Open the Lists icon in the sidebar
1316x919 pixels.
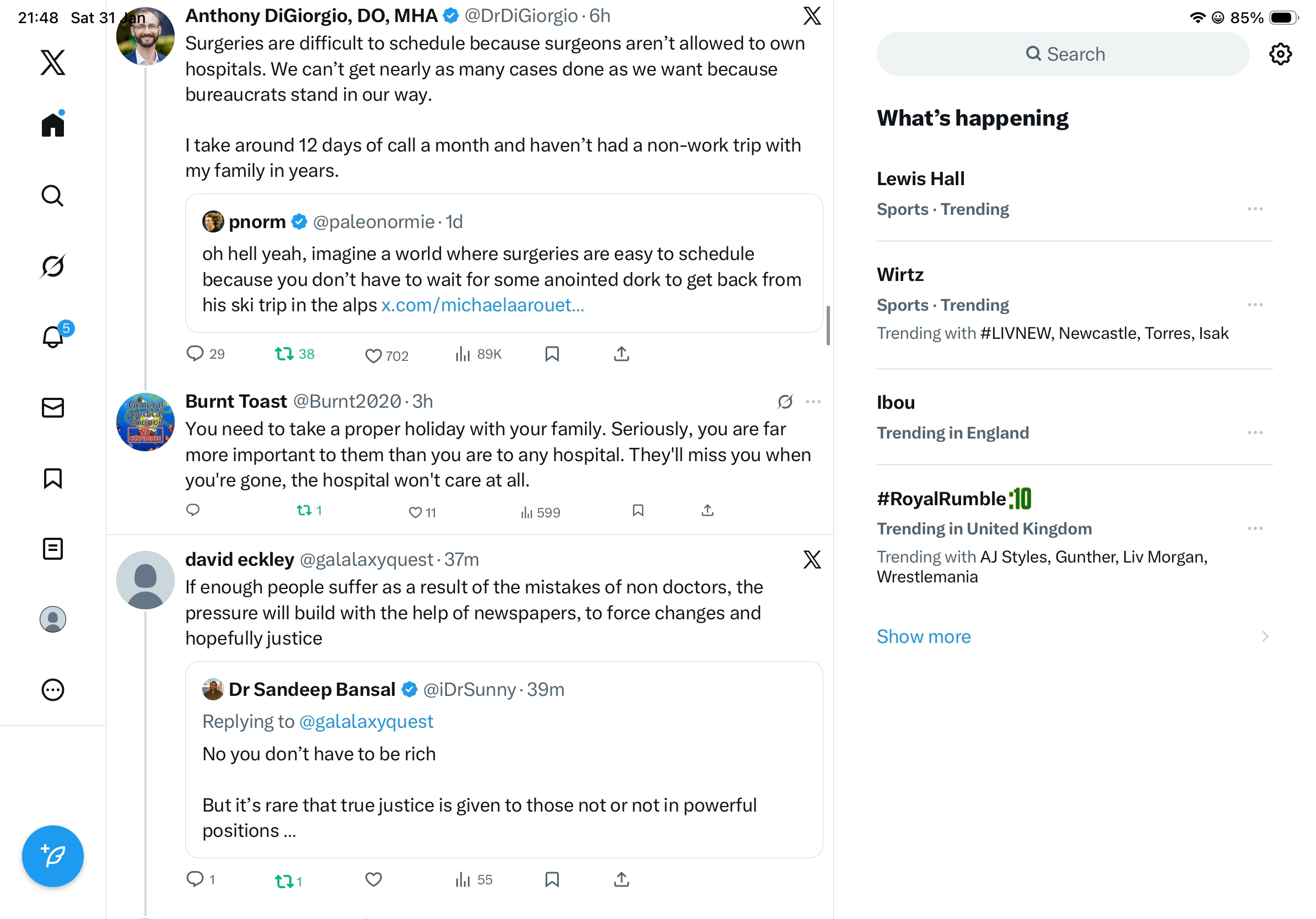pyautogui.click(x=53, y=549)
